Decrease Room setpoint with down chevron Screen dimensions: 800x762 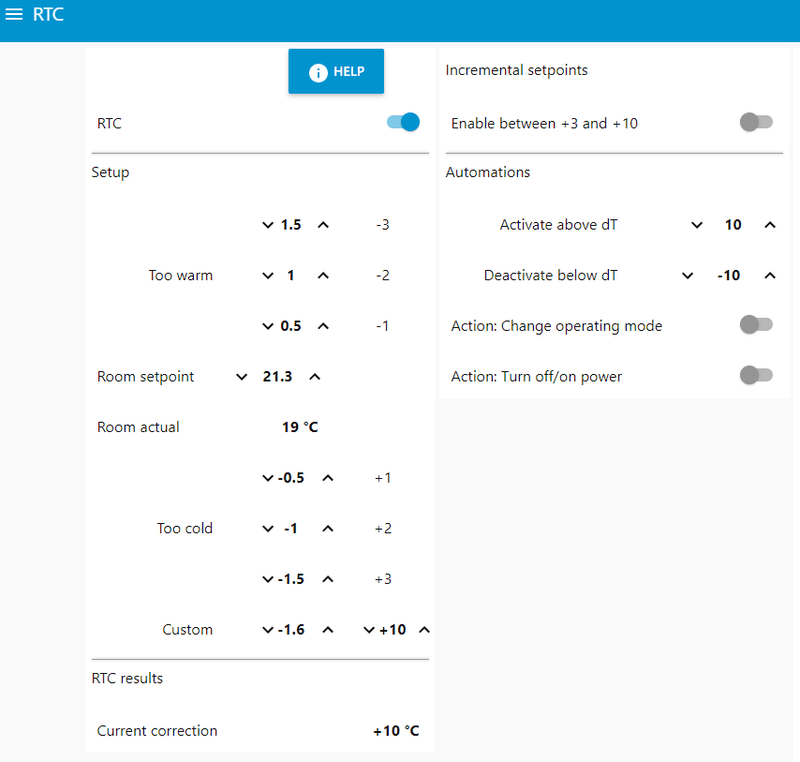point(241,377)
